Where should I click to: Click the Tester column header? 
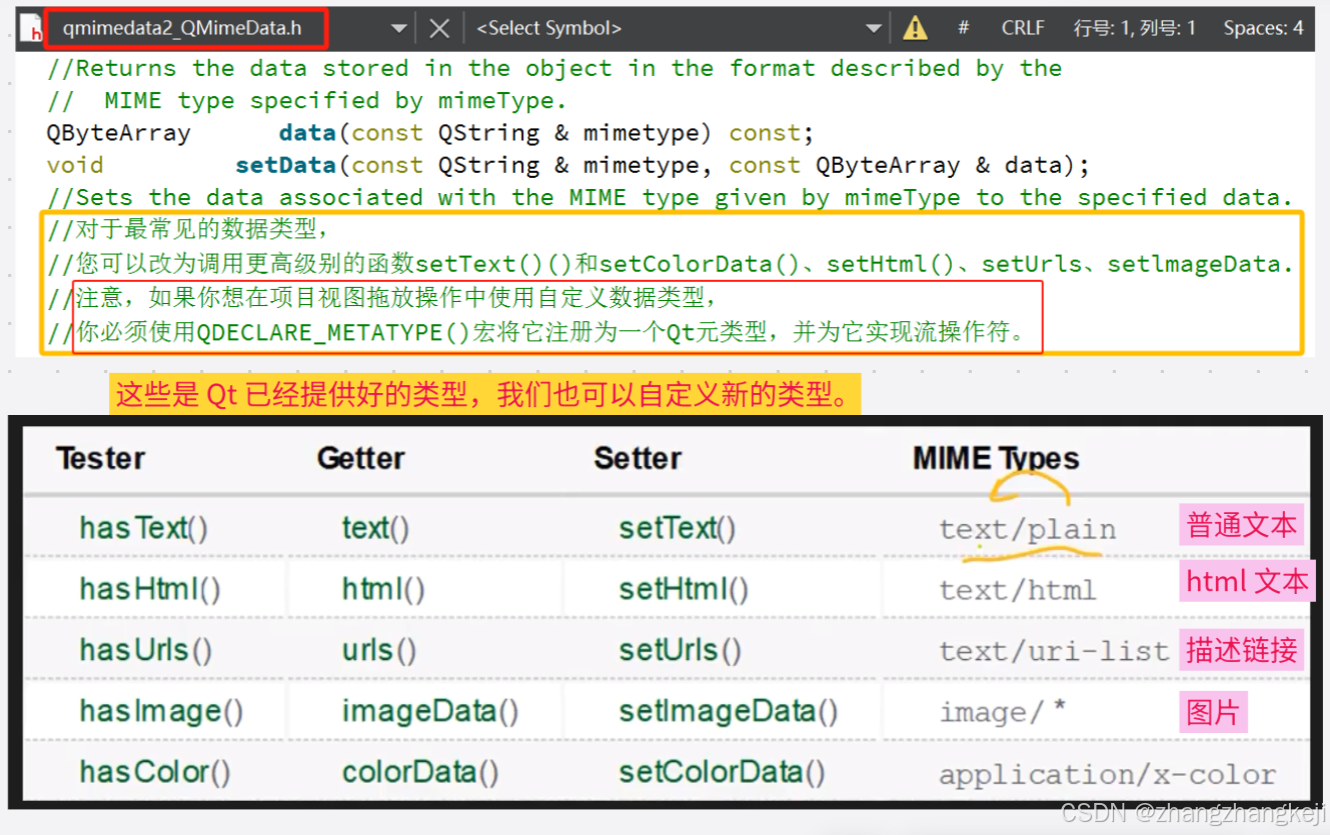(100, 458)
